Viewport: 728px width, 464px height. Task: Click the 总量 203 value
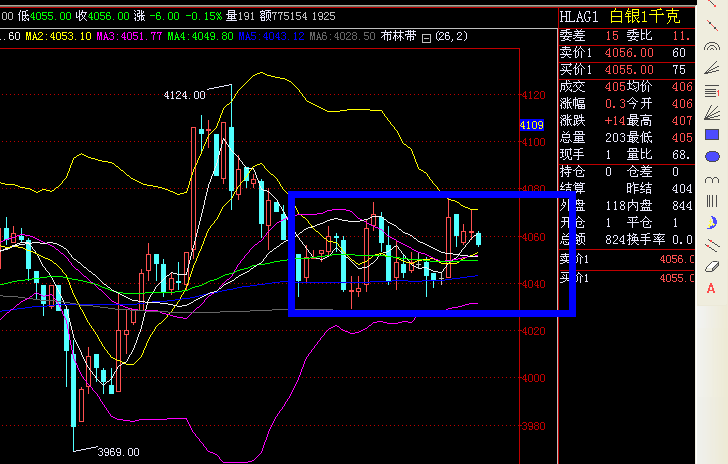[x=615, y=137]
